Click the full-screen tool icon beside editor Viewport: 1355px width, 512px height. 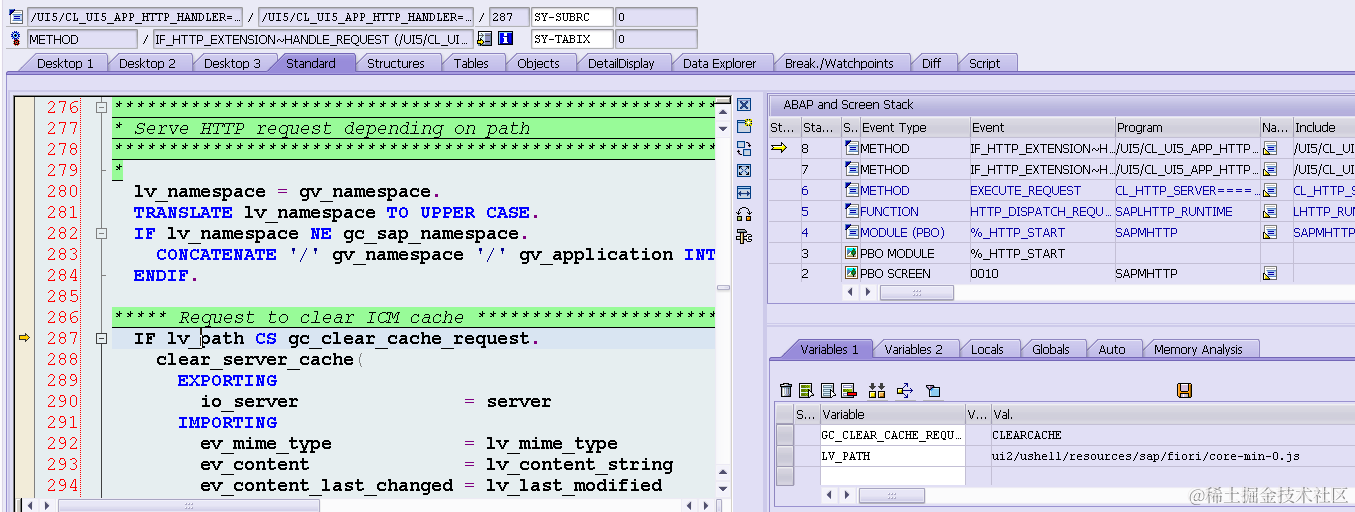pyautogui.click(x=743, y=170)
